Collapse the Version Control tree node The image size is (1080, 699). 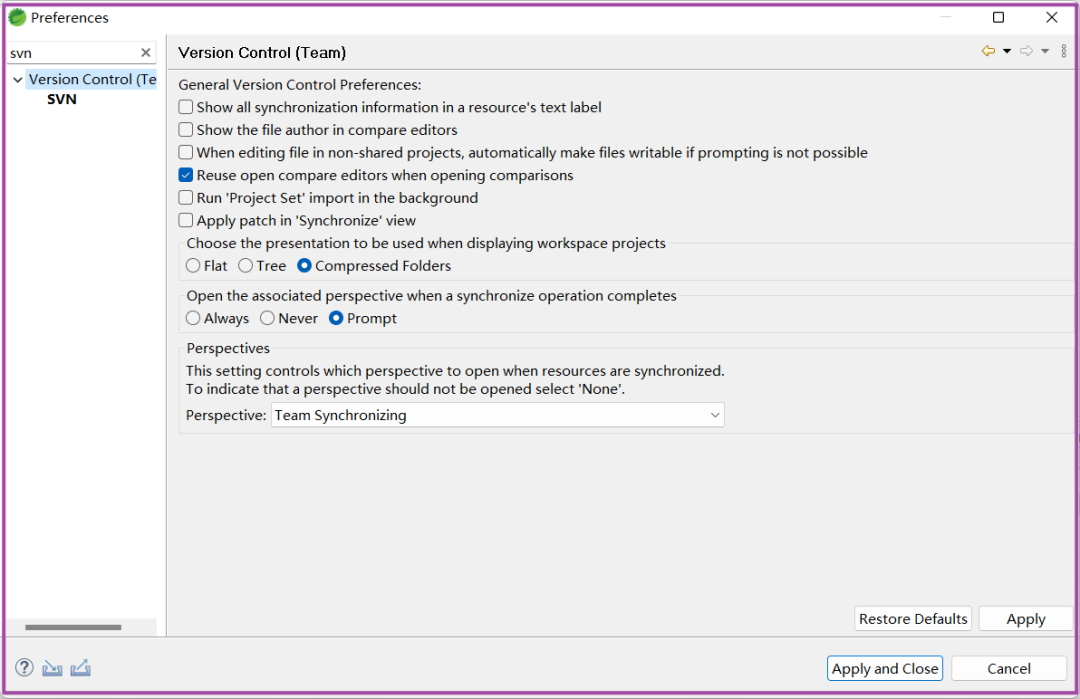17,80
